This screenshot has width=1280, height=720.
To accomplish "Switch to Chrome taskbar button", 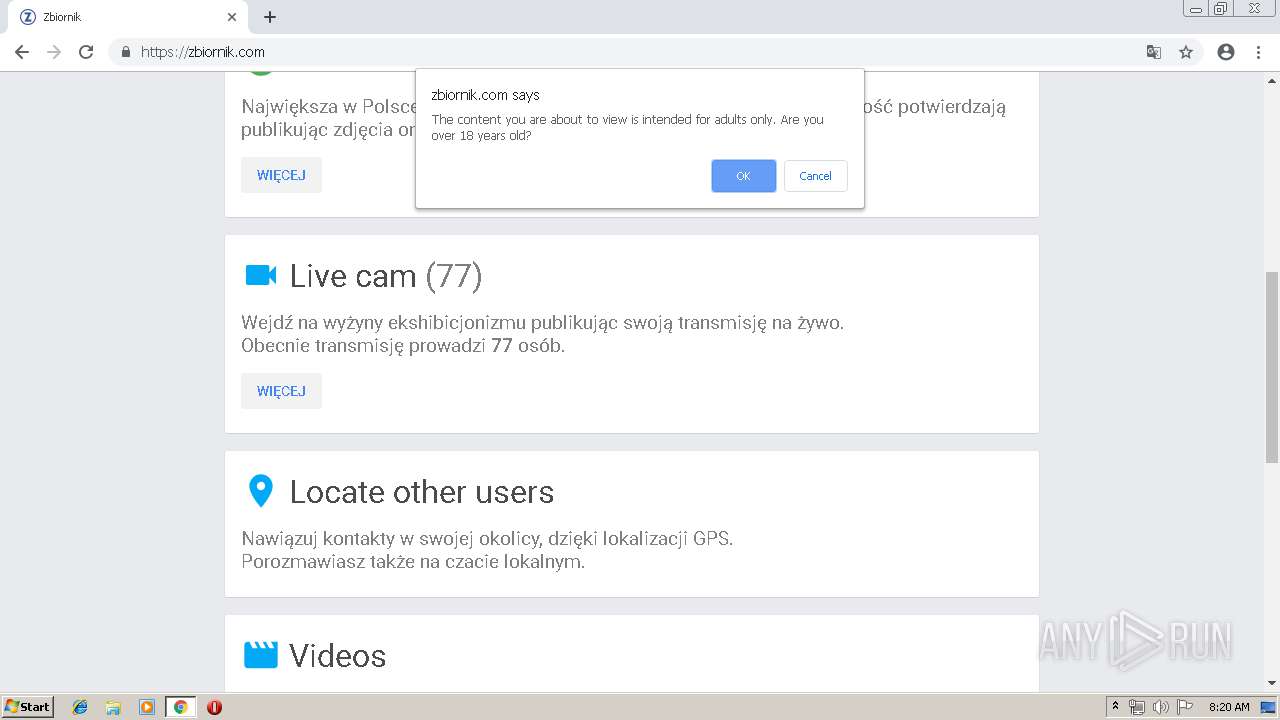I will click(x=180, y=707).
